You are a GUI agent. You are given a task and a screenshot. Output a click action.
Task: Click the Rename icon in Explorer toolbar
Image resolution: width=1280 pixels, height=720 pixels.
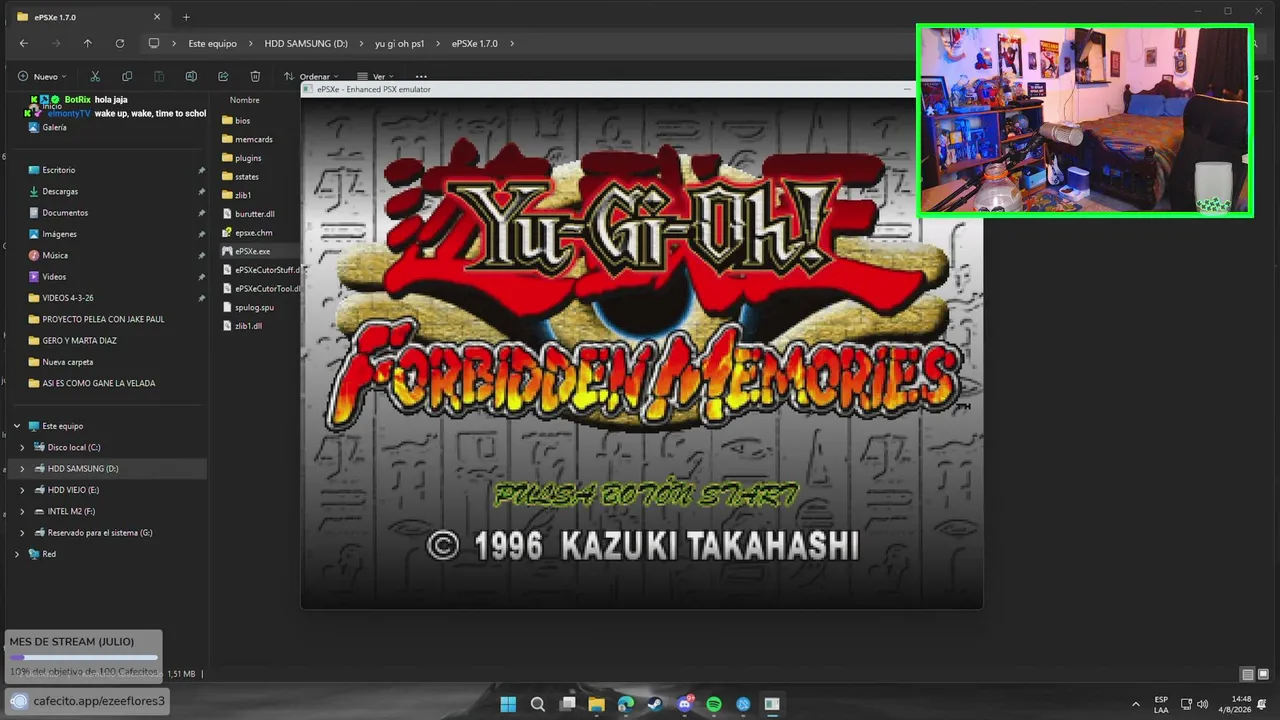tap(191, 76)
